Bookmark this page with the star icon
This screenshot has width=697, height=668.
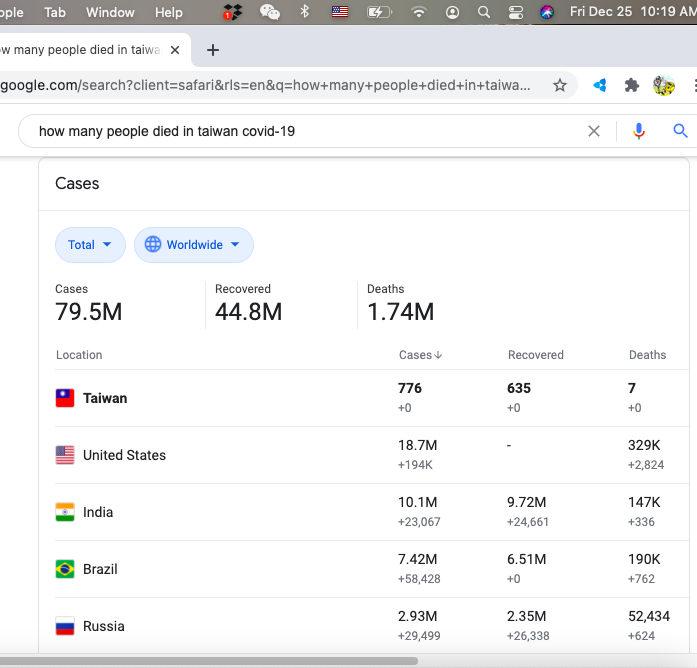click(x=560, y=86)
